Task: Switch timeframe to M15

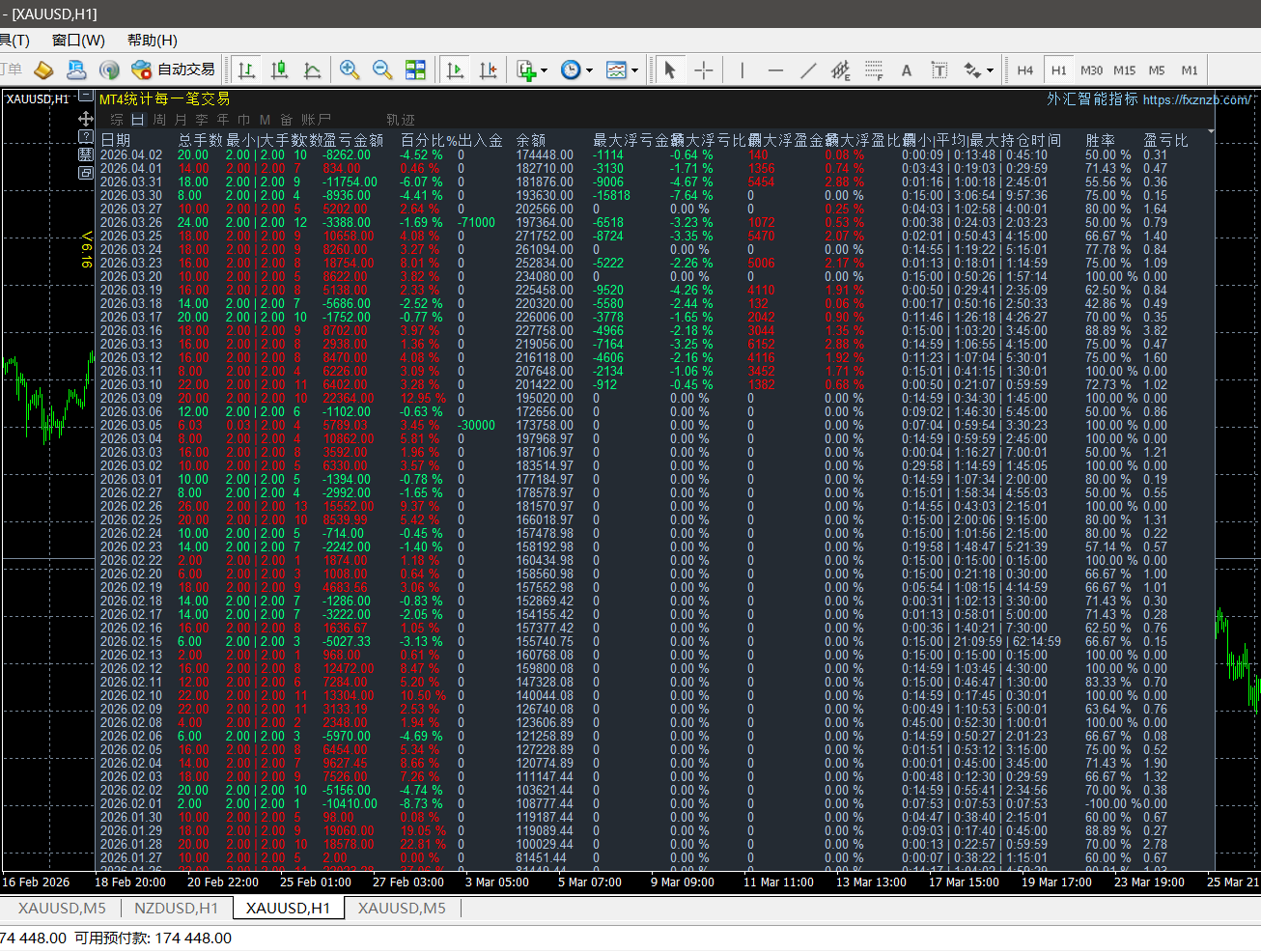Action: click(1124, 70)
